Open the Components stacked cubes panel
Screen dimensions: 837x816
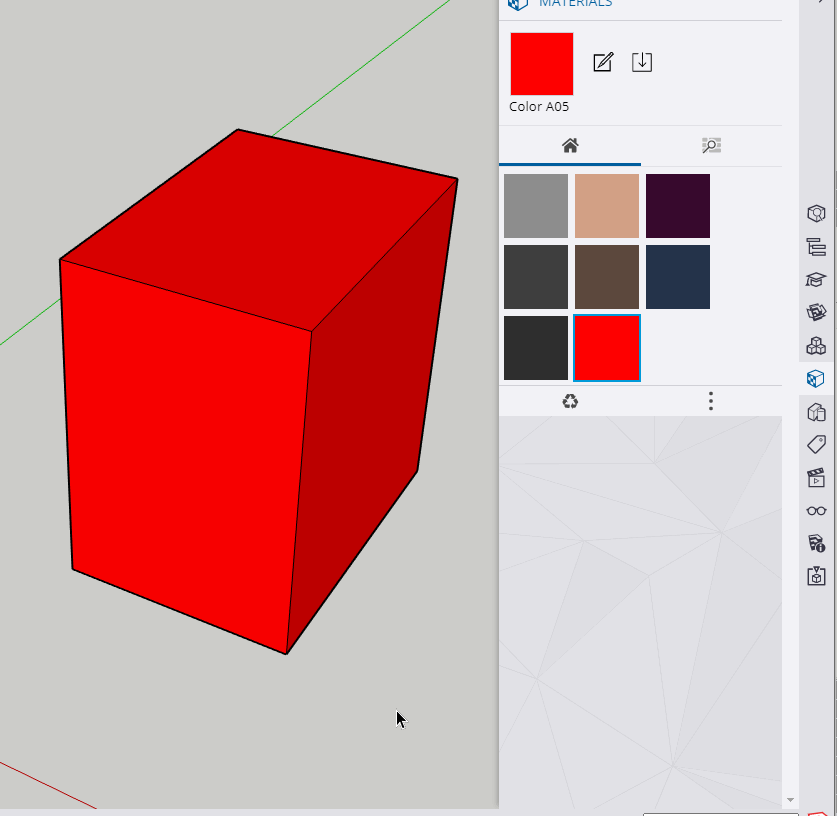click(816, 346)
